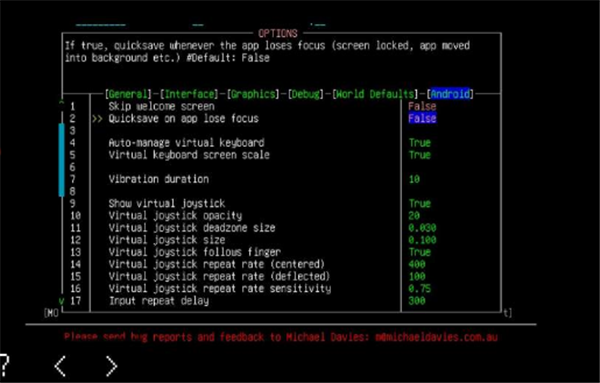
Task: Open Input repeat delay value 300
Action: click(417, 301)
